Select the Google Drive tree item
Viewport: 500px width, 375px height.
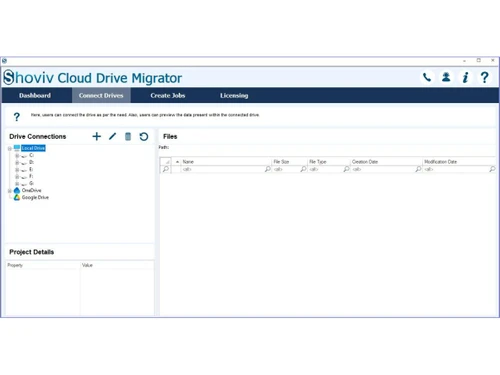pos(35,197)
